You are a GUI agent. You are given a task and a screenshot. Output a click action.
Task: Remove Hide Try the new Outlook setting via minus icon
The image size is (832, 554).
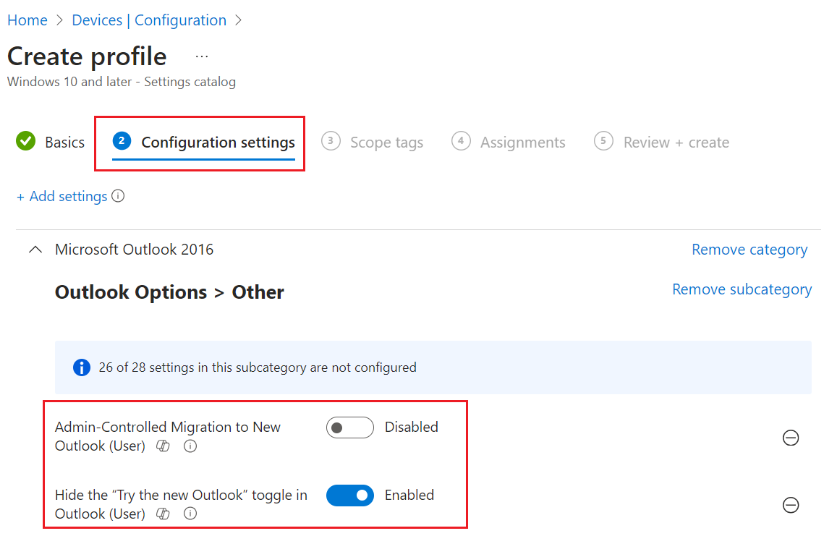(791, 505)
